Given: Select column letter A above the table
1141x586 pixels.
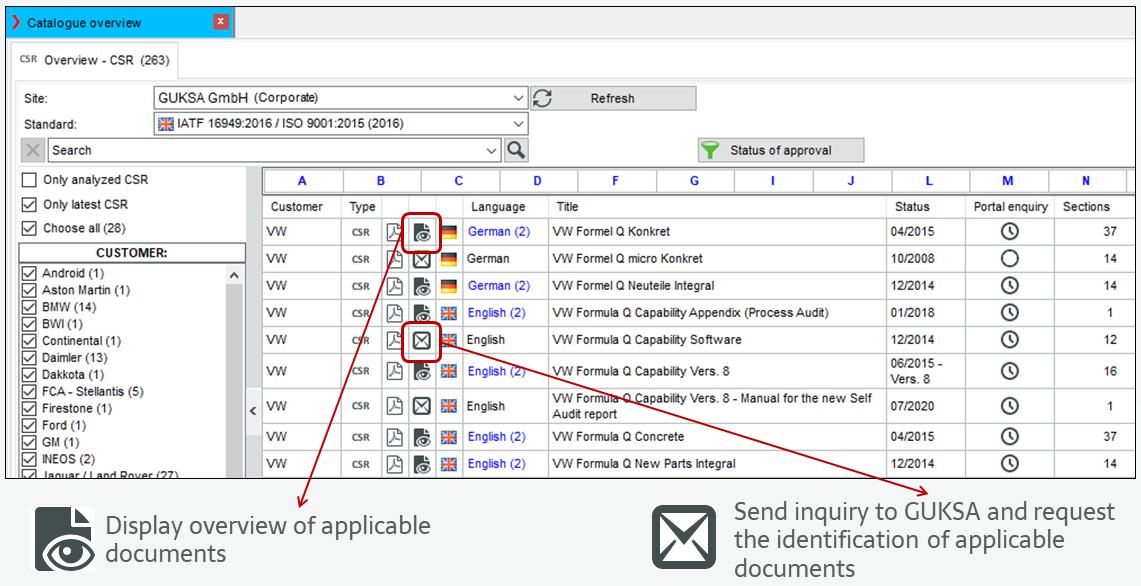Looking at the screenshot, I should pyautogui.click(x=302, y=181).
